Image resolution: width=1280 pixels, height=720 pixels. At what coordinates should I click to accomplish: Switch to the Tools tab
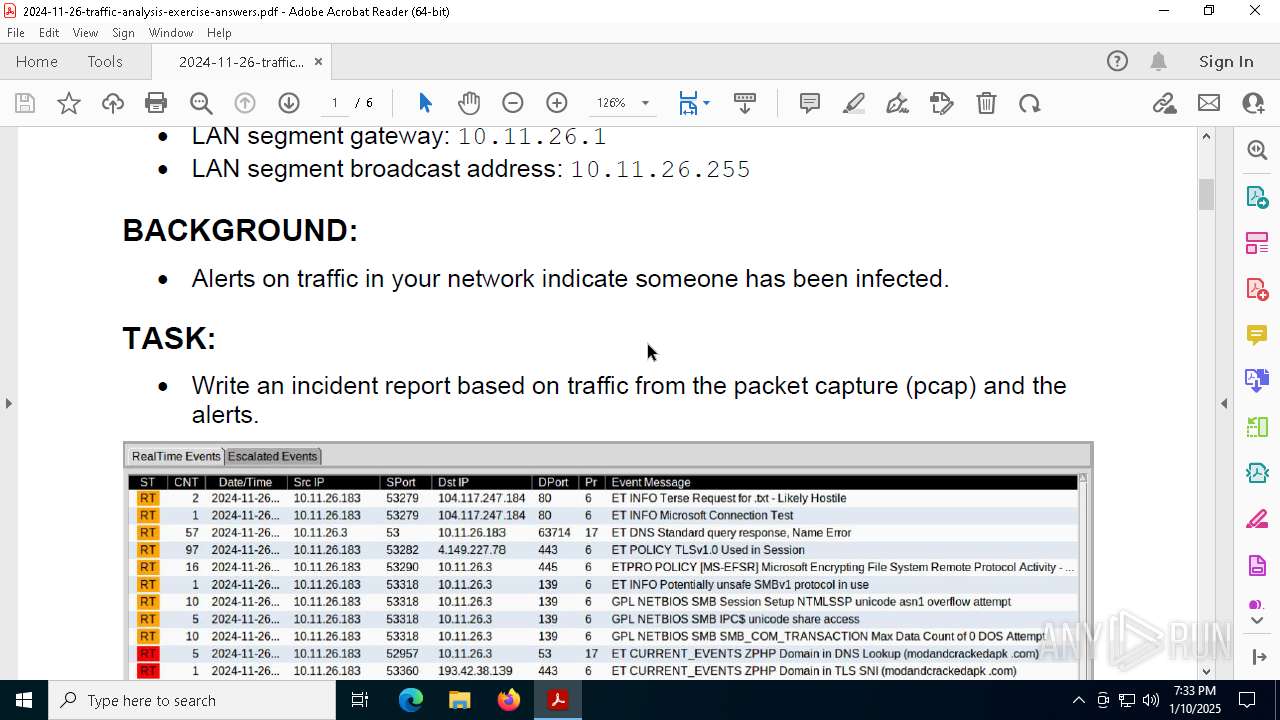click(105, 61)
